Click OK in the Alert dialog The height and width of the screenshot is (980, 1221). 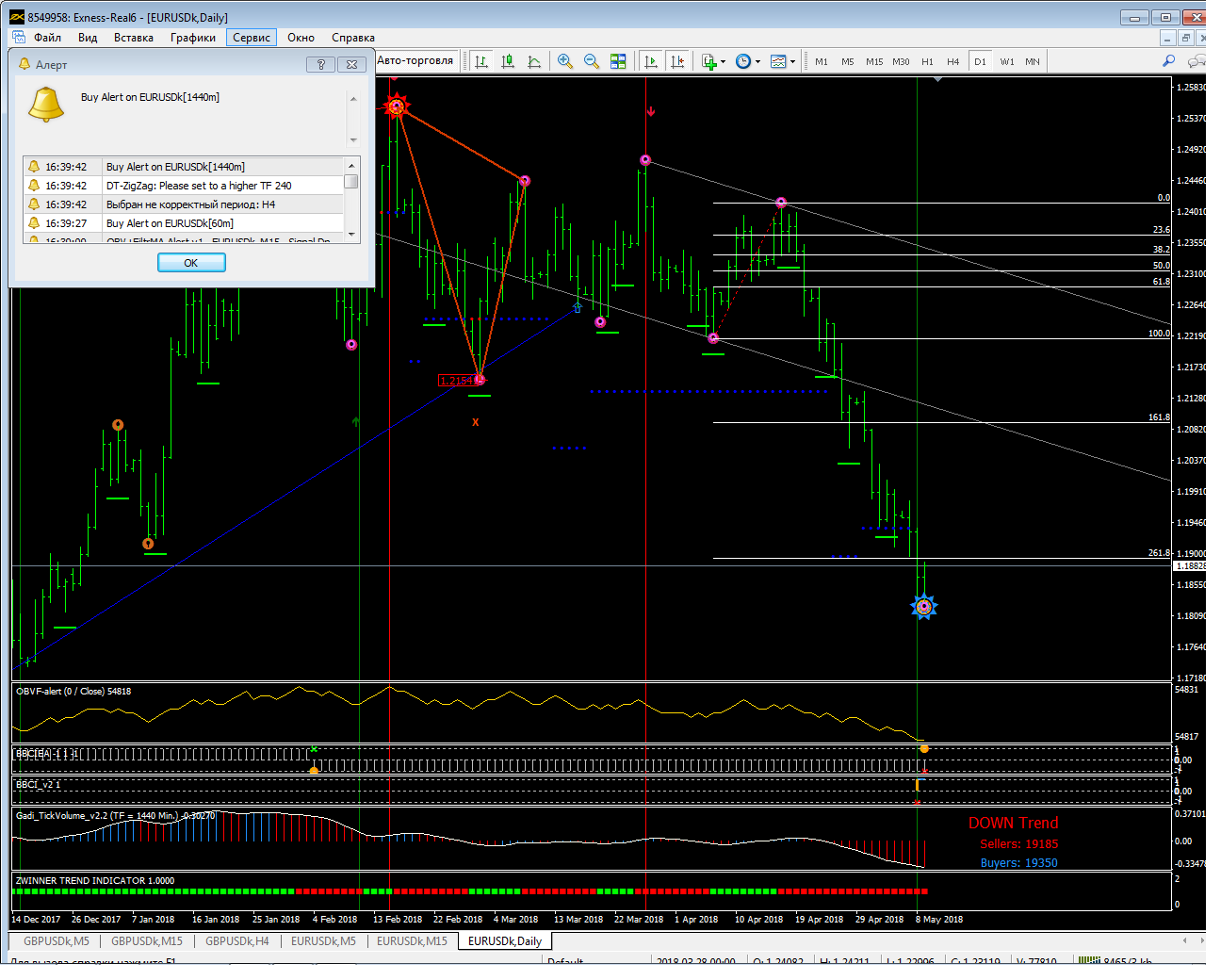[191, 263]
